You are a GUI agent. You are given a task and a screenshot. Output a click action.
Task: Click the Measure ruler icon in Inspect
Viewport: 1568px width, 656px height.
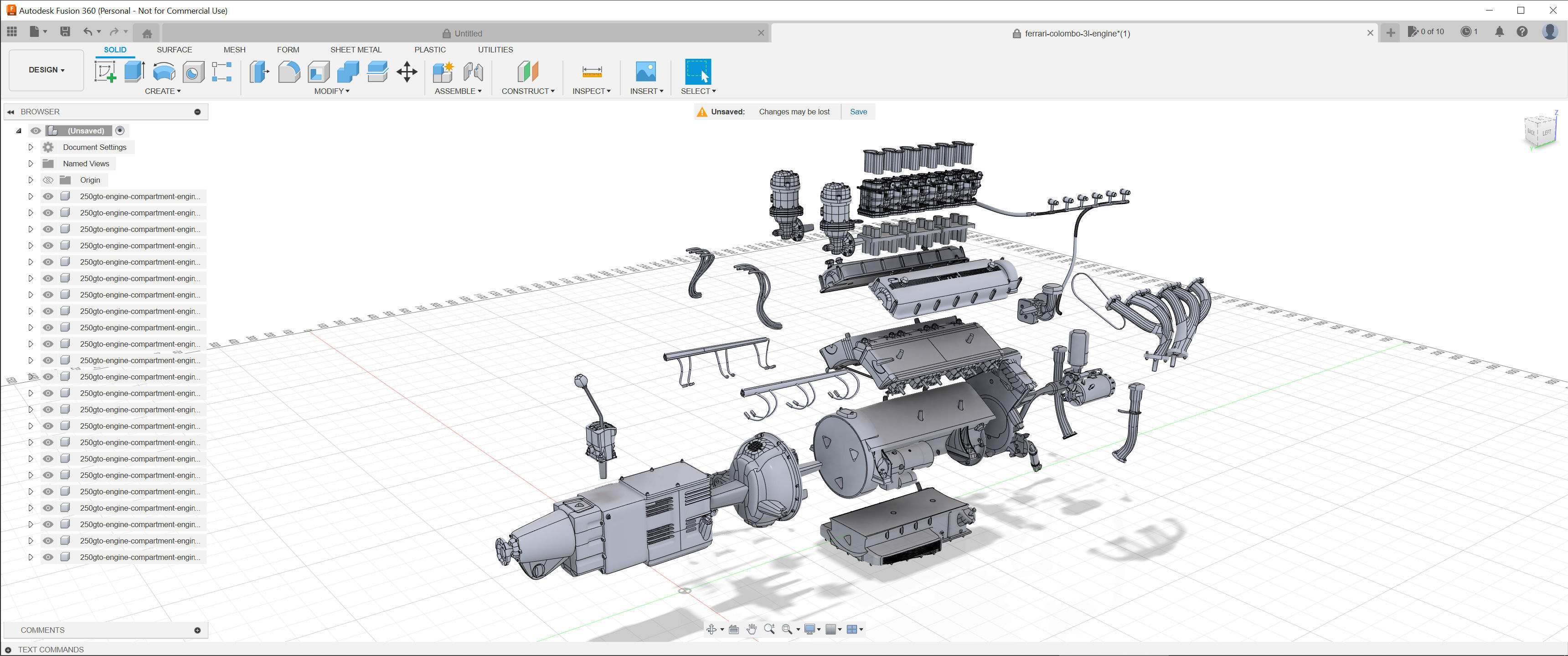592,72
